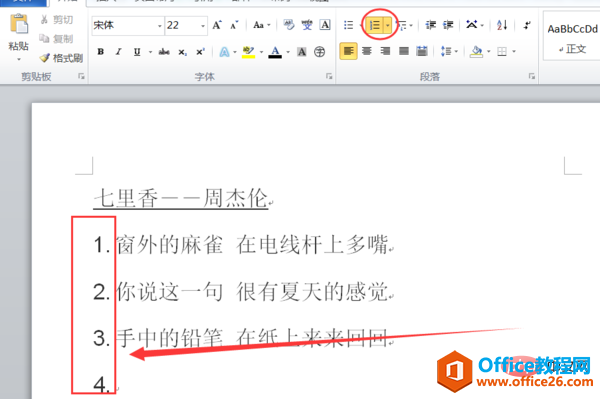Viewport: 600px width, 399px height.
Task: Click the grow font size icon
Action: tap(217, 25)
